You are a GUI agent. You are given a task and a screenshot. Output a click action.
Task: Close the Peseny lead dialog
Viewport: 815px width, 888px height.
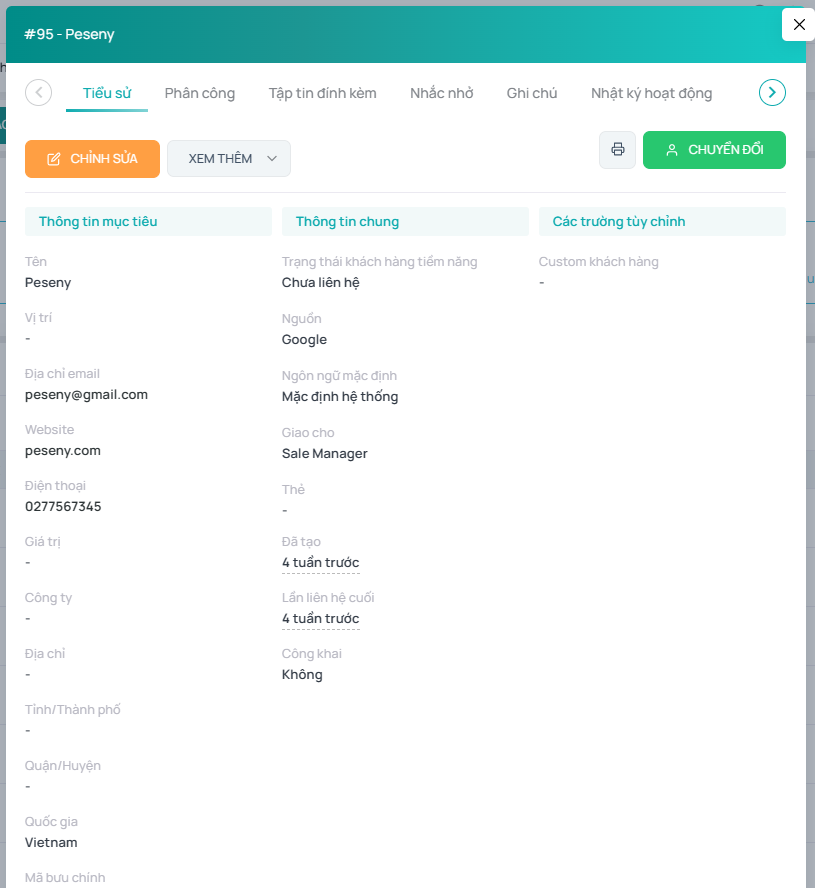798,25
